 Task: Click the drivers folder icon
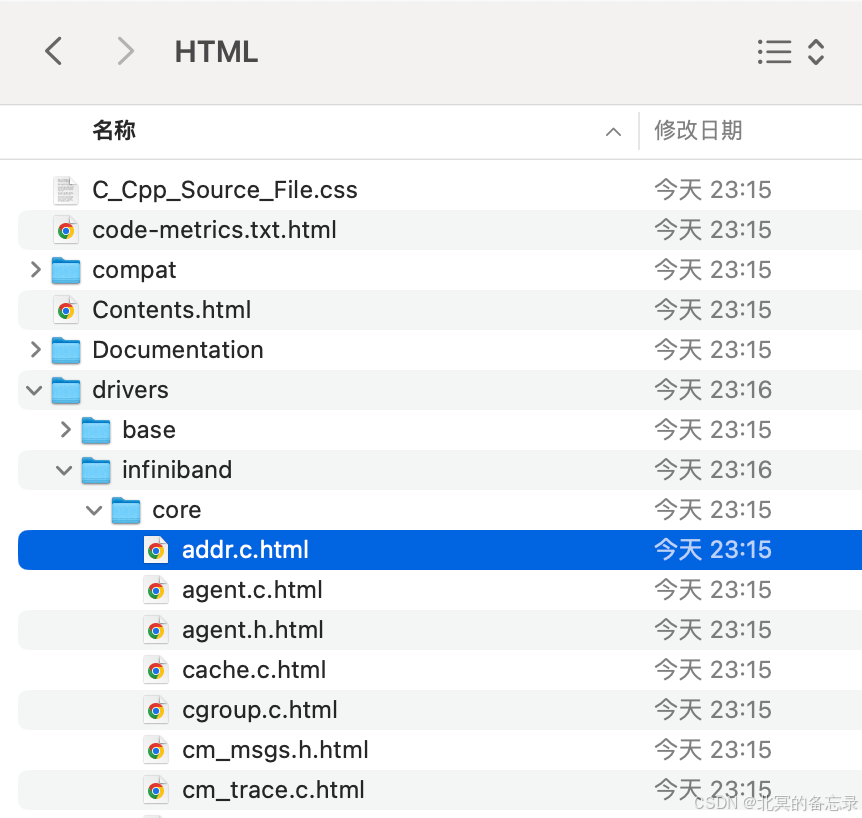click(66, 390)
